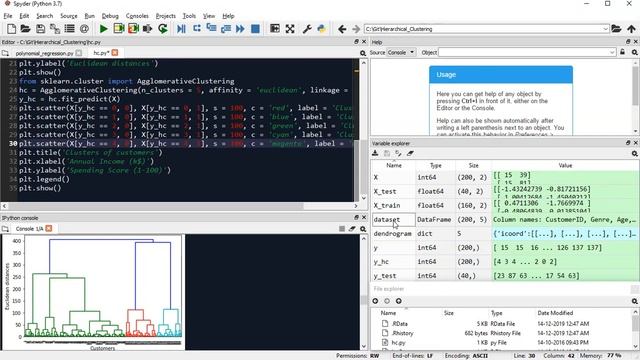The height and width of the screenshot is (360, 640).
Task: Go to parent directory up arrow
Action: 631,29
